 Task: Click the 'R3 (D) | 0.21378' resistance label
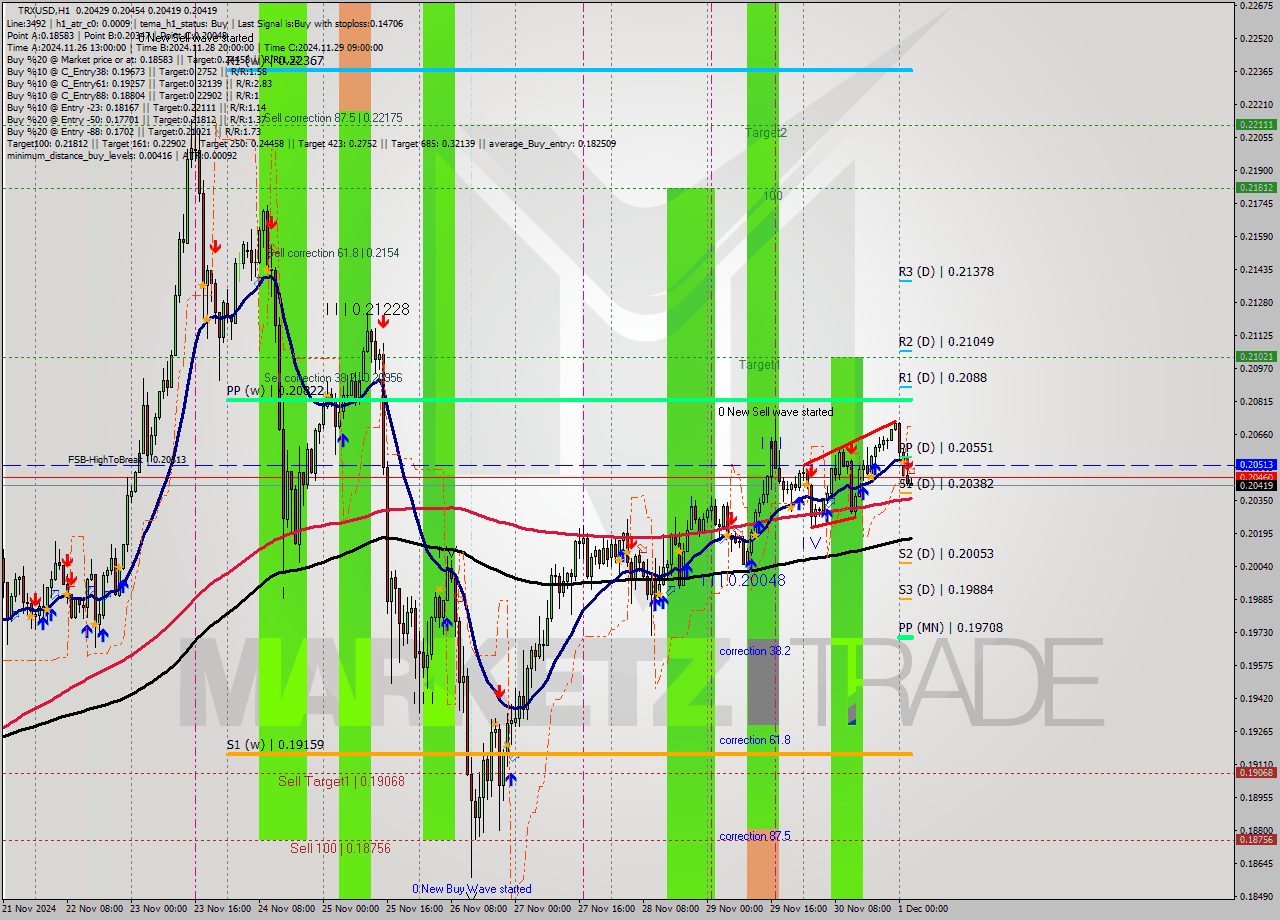(945, 272)
